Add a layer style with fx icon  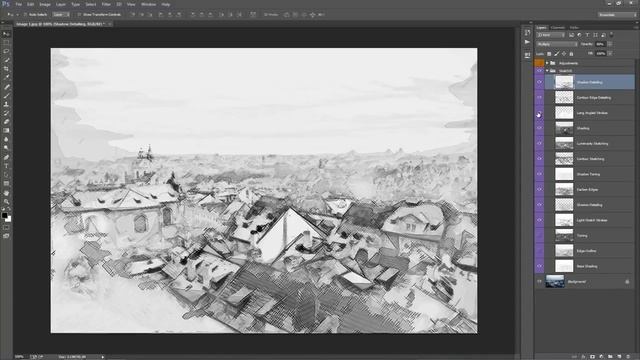(x=583, y=357)
